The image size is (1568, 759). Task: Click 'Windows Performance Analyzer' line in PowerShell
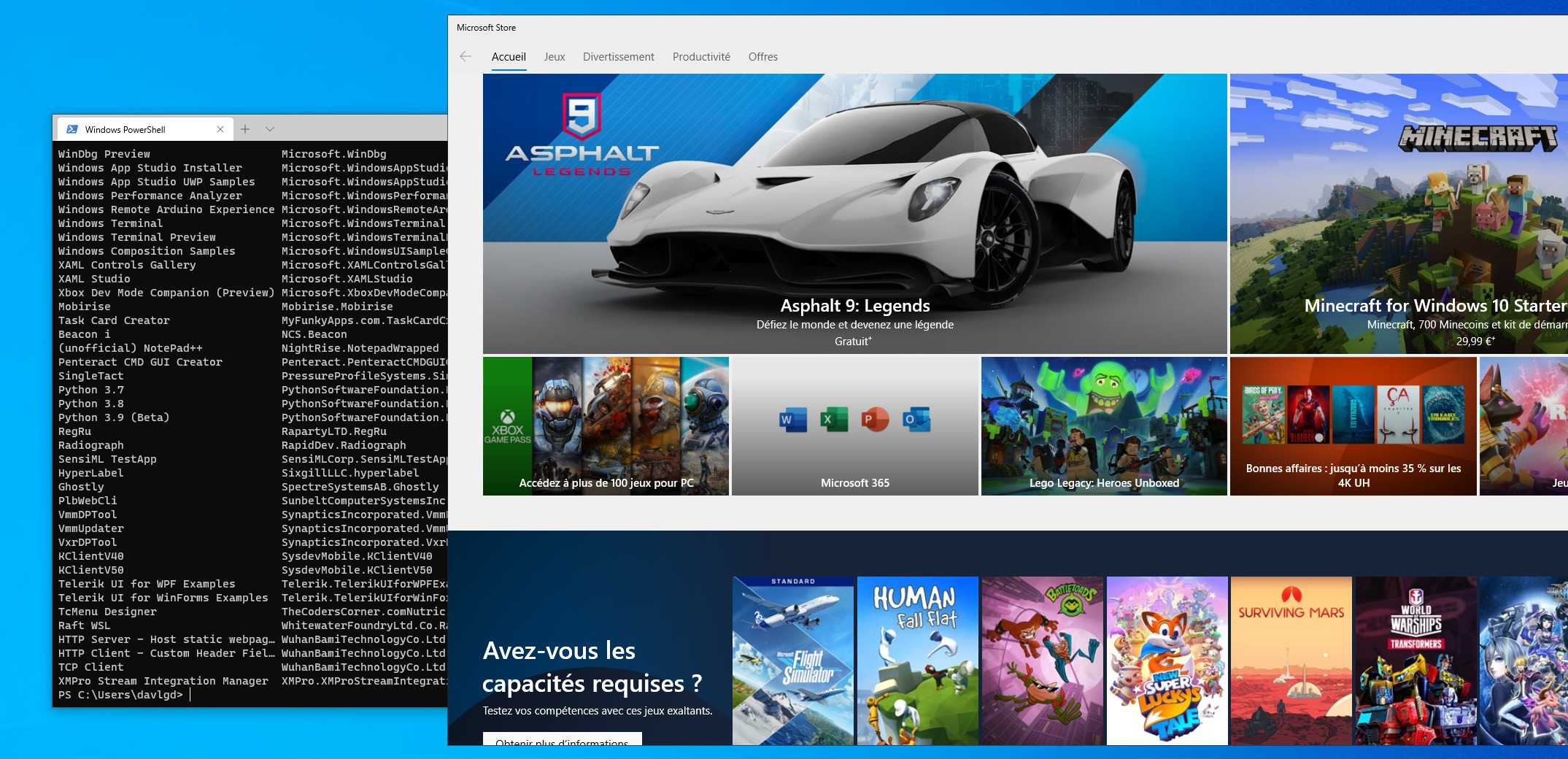click(x=150, y=196)
